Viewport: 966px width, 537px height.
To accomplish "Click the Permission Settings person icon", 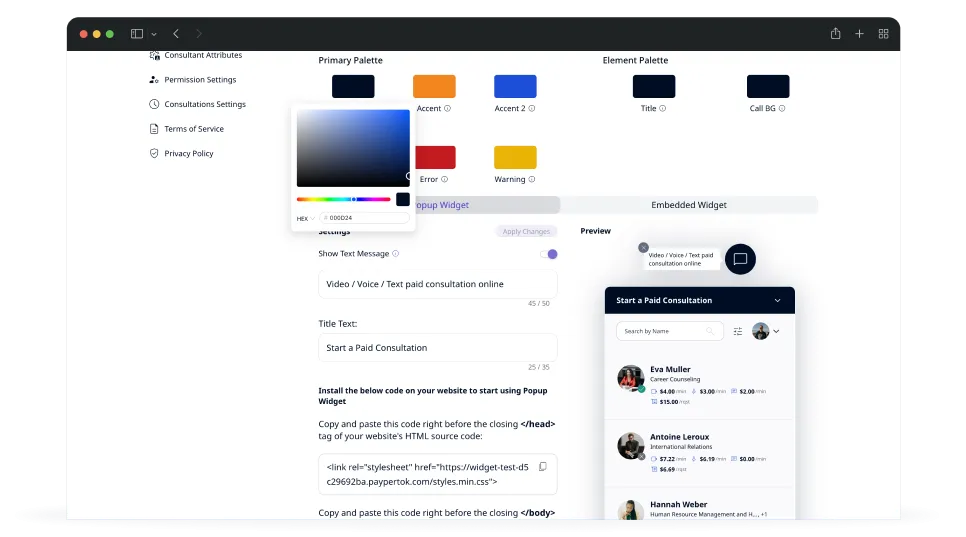I will click(154, 79).
